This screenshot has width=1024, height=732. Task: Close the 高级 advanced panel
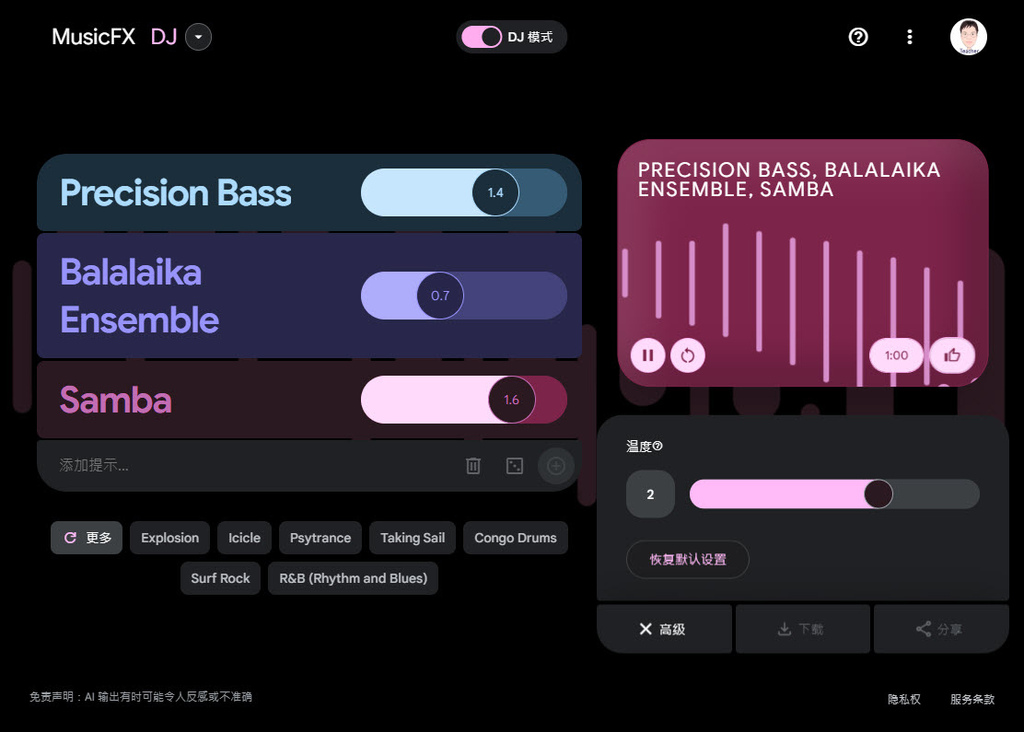(664, 629)
